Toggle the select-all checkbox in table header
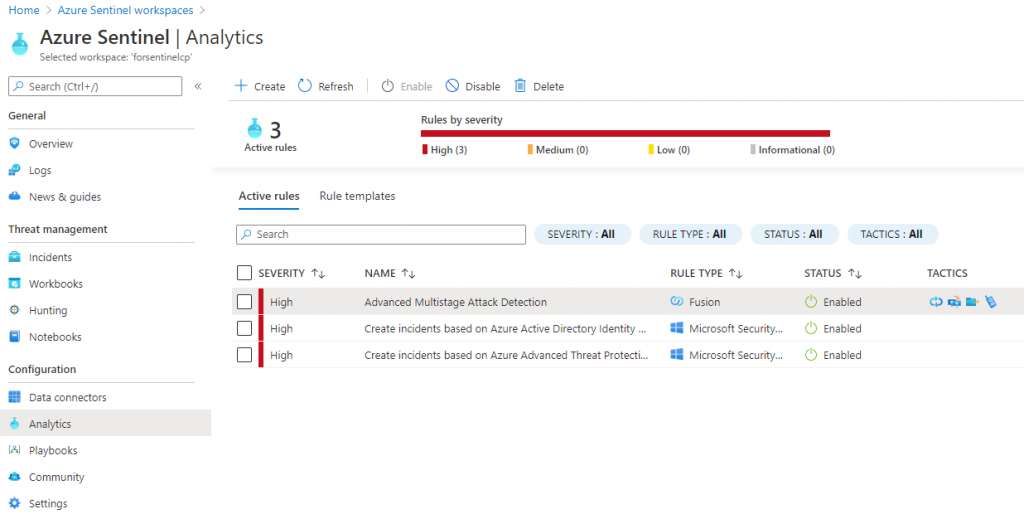This screenshot has height=514, width=1024. coord(244,273)
